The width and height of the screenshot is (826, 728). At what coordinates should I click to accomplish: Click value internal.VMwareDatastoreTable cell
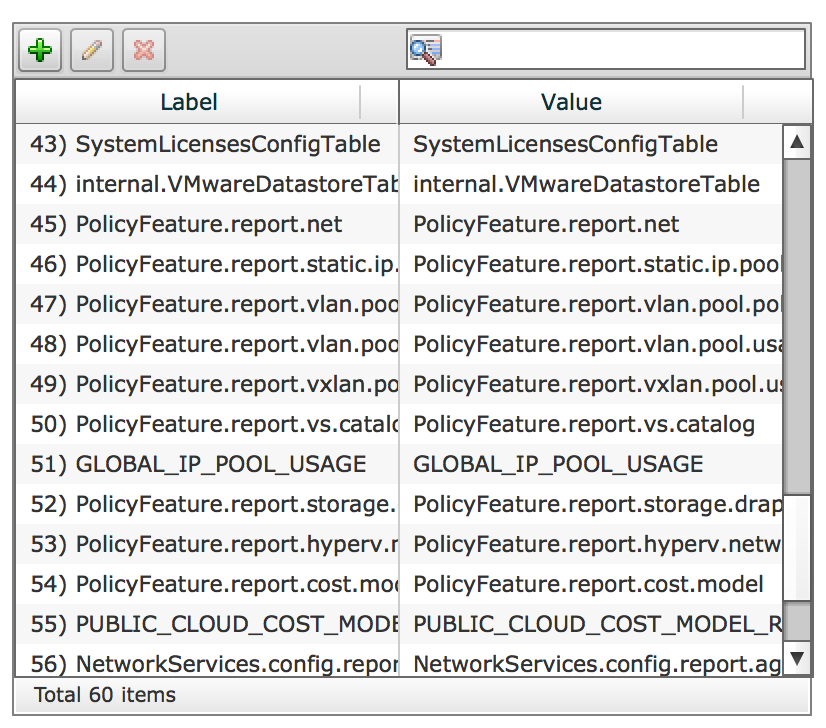click(x=591, y=184)
